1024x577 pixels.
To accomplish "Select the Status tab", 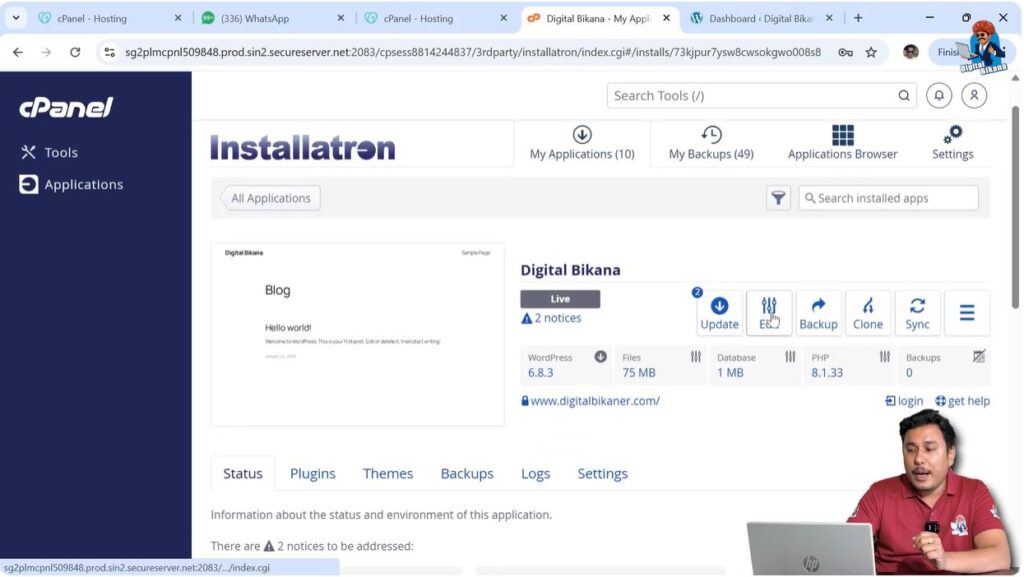I will coord(243,473).
